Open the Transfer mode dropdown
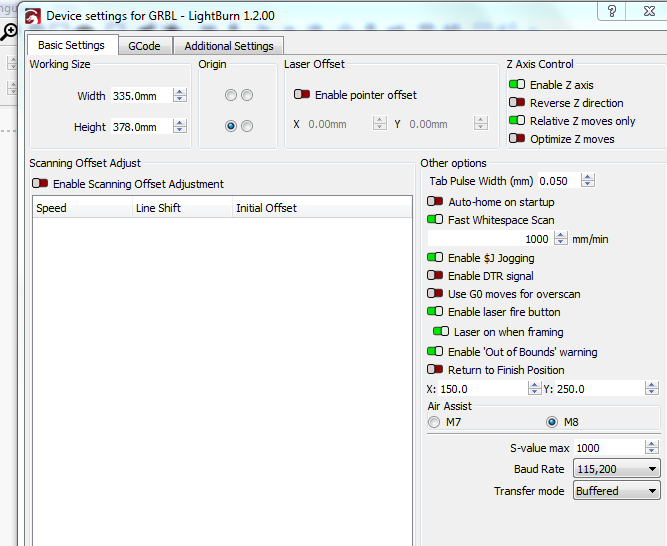 (617, 490)
